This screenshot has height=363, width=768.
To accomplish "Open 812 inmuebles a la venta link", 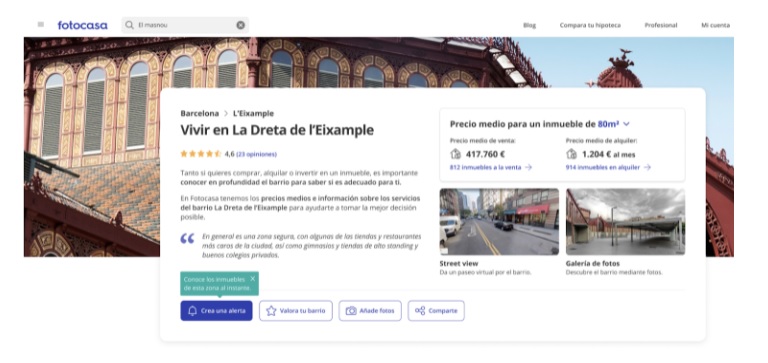I will (x=491, y=167).
